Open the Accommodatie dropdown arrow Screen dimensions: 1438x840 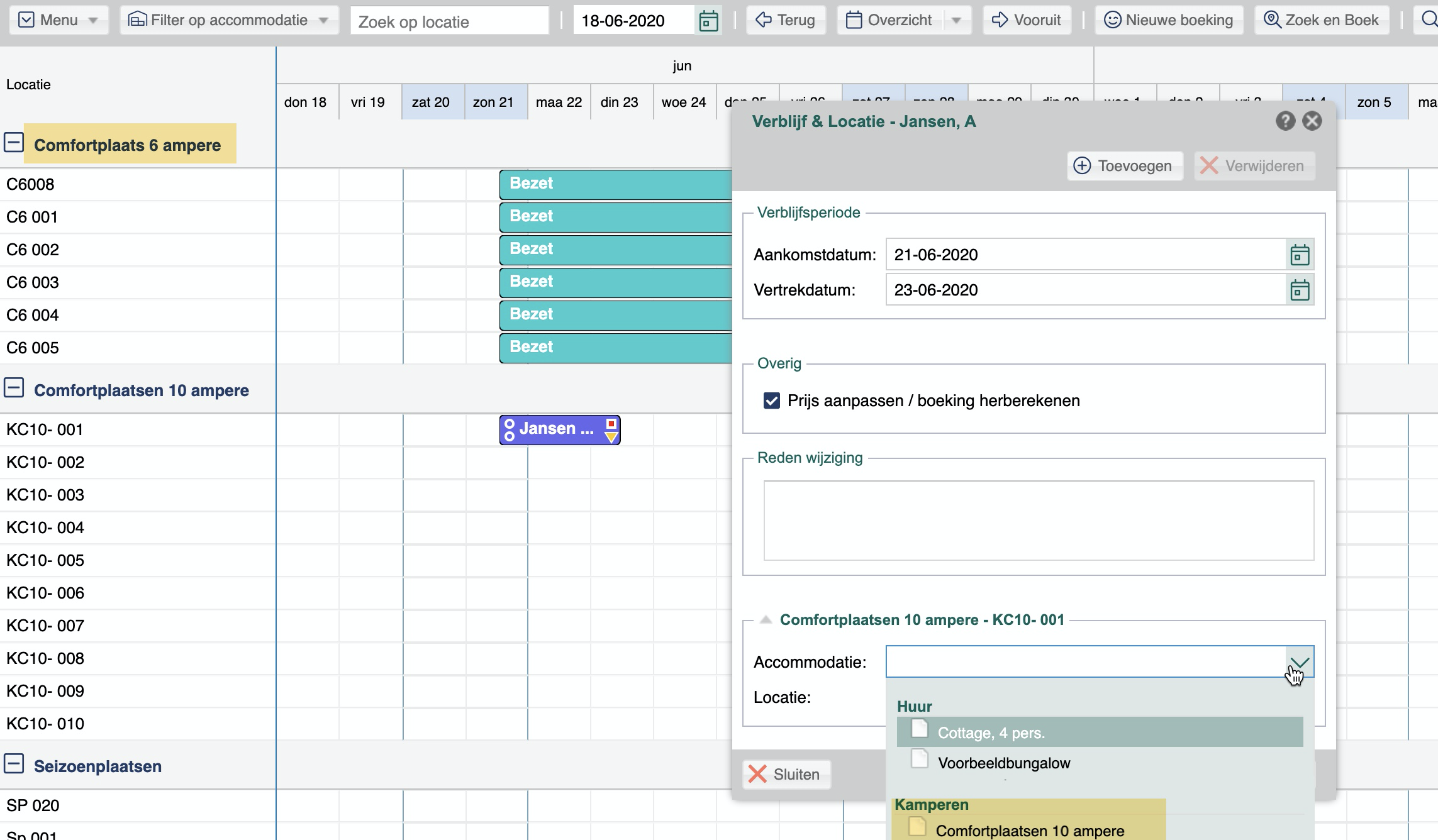pos(1300,661)
